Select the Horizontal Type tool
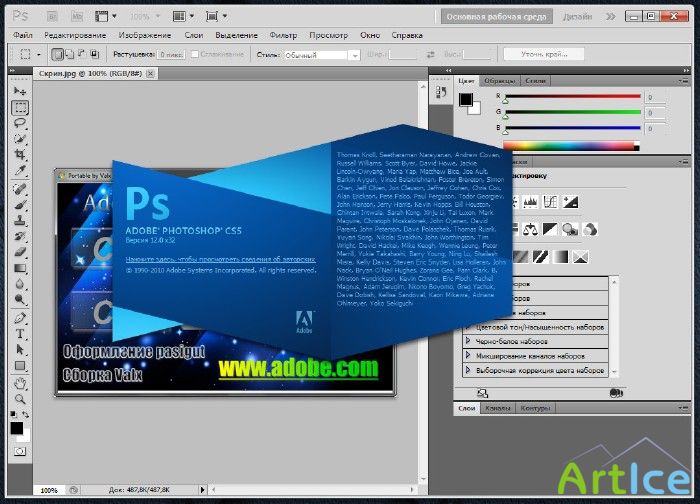700x504 pixels. tap(20, 334)
